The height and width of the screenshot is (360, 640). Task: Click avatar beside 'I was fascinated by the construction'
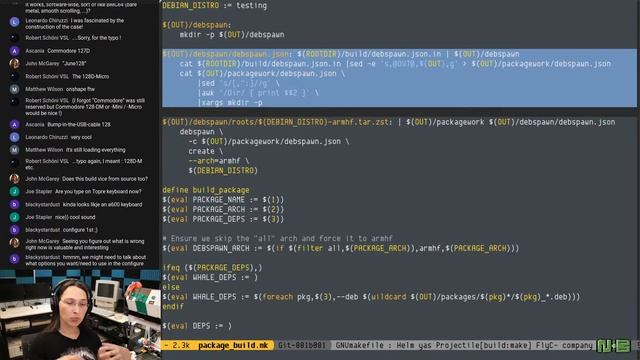click(14, 22)
